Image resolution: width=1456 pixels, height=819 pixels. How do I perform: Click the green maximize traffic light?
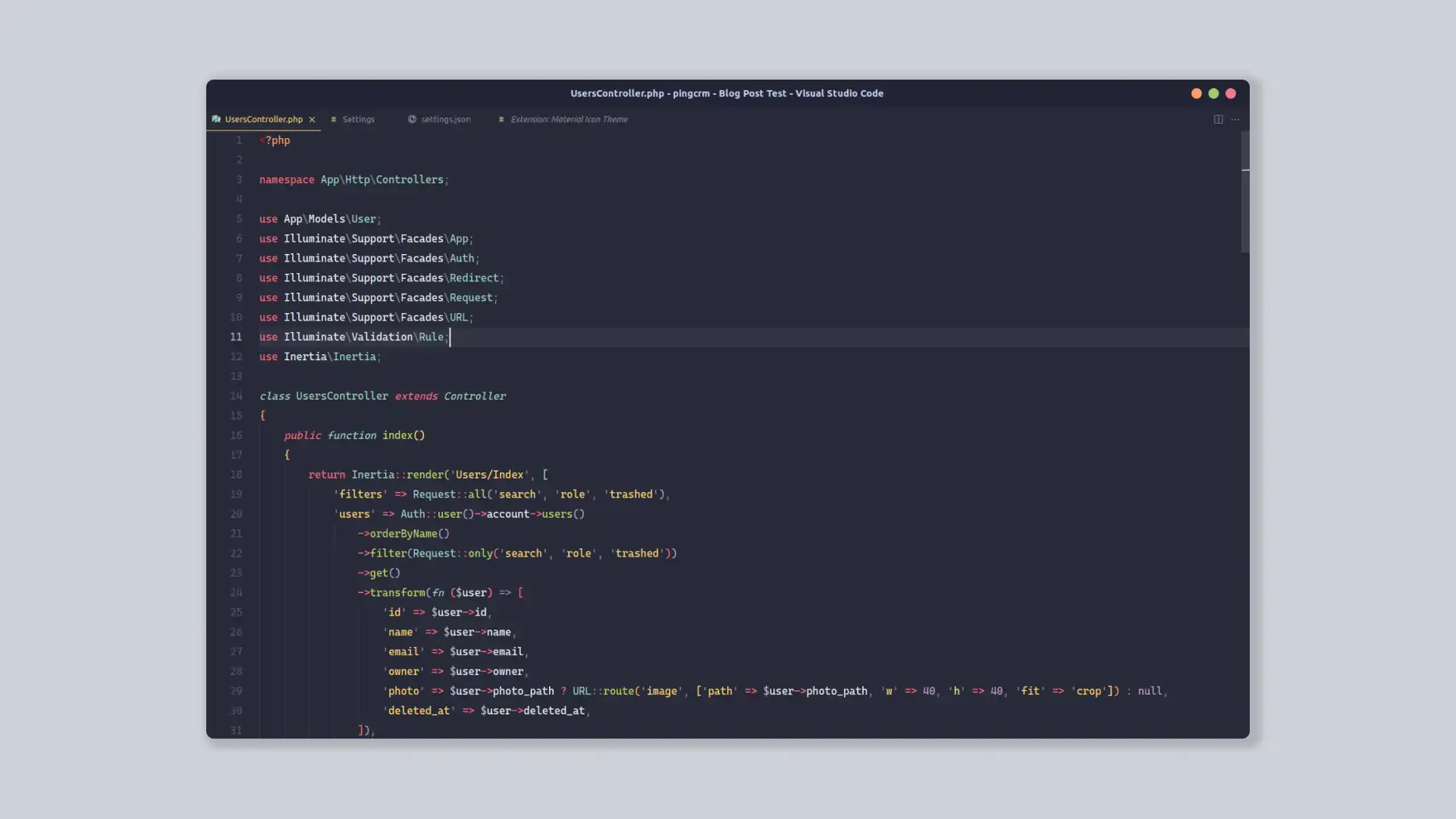pyautogui.click(x=1213, y=93)
